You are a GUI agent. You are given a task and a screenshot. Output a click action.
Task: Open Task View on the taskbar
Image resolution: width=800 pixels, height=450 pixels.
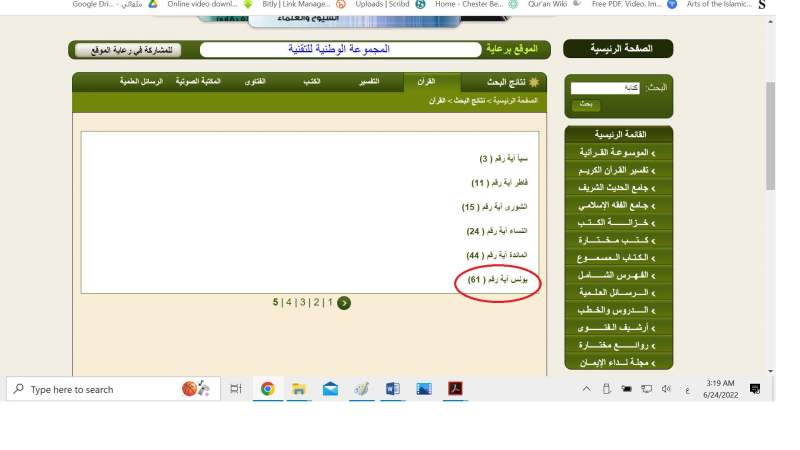pyautogui.click(x=235, y=389)
